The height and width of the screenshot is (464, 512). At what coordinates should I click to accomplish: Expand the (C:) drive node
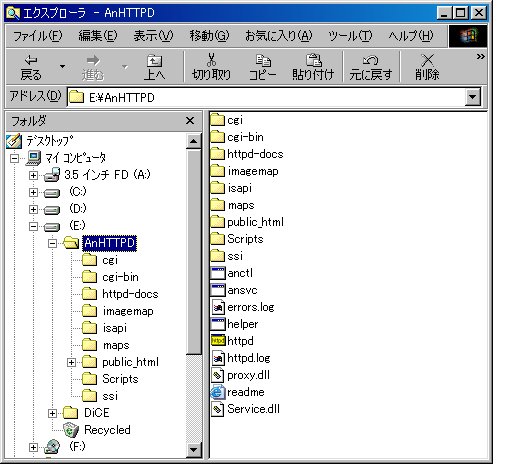33,192
